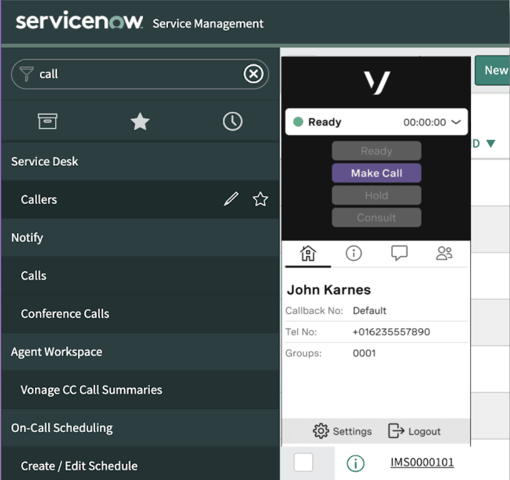This screenshot has height=480, width=510.
Task: Collapse the Agent Workspace section
Action: tap(140, 352)
